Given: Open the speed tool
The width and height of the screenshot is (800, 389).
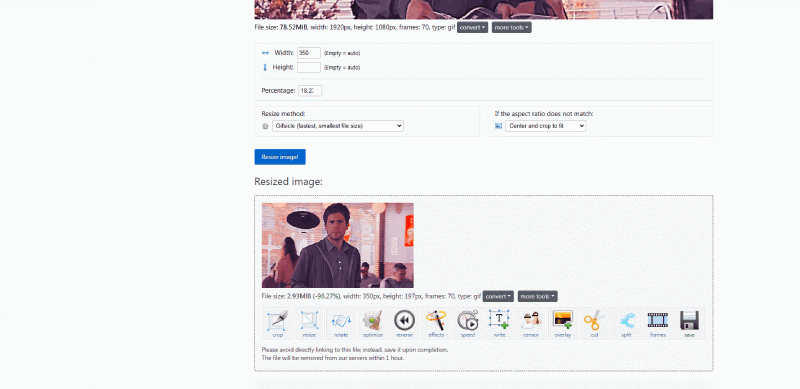Looking at the screenshot, I should coord(467,324).
